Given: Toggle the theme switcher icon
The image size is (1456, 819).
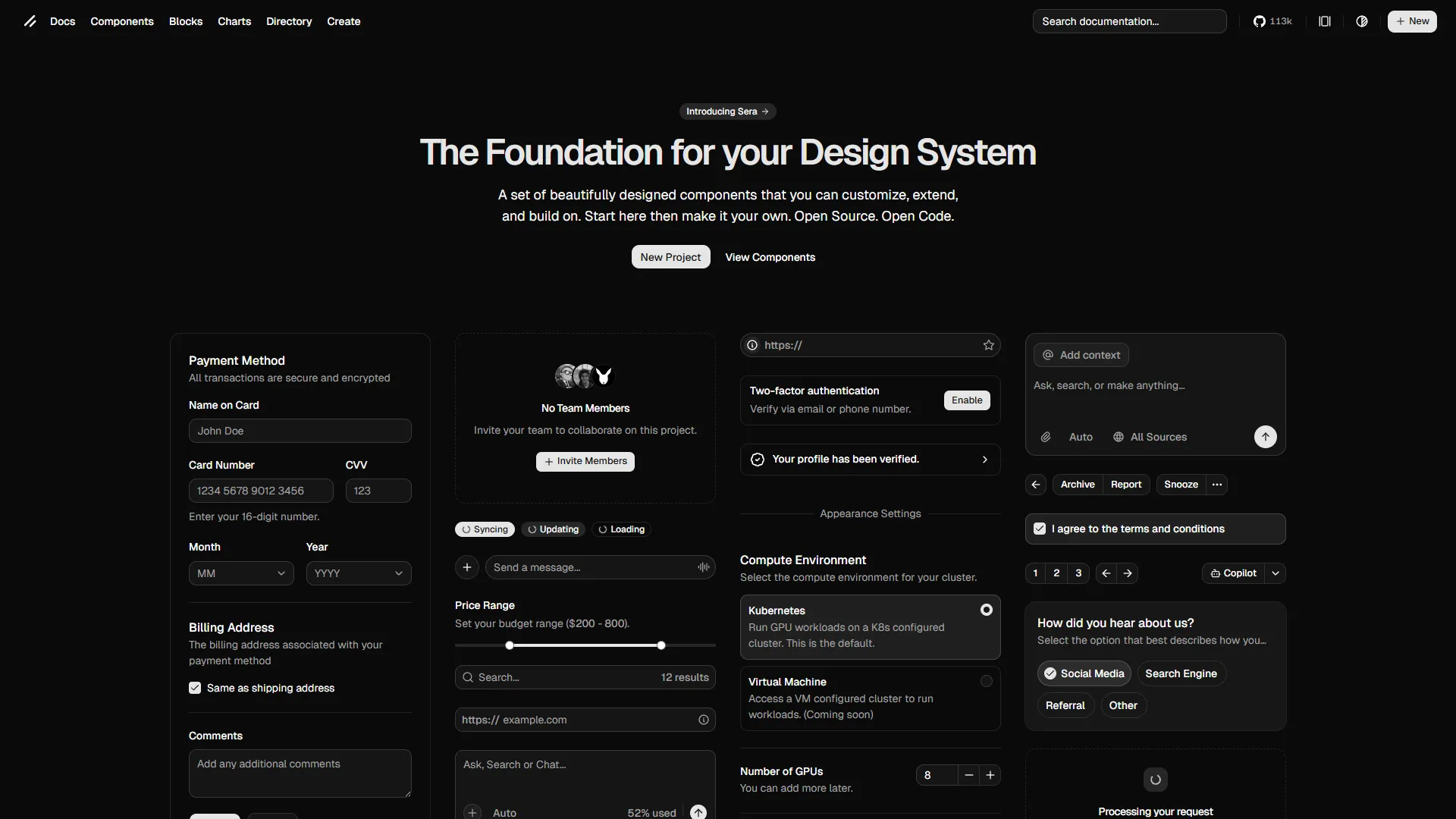Looking at the screenshot, I should [x=1362, y=21].
